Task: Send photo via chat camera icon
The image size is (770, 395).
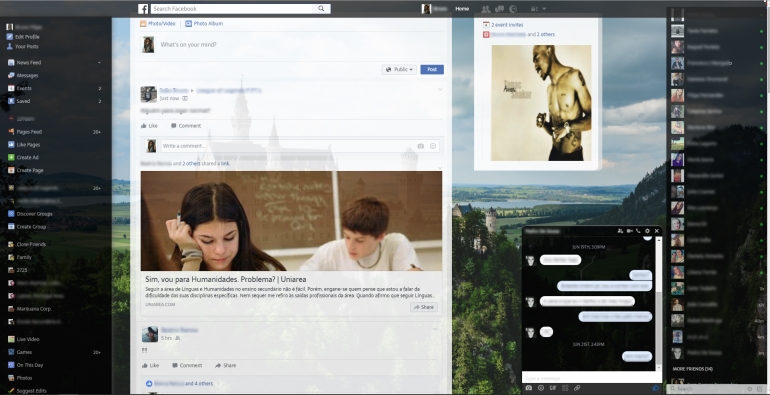Action: coord(528,388)
